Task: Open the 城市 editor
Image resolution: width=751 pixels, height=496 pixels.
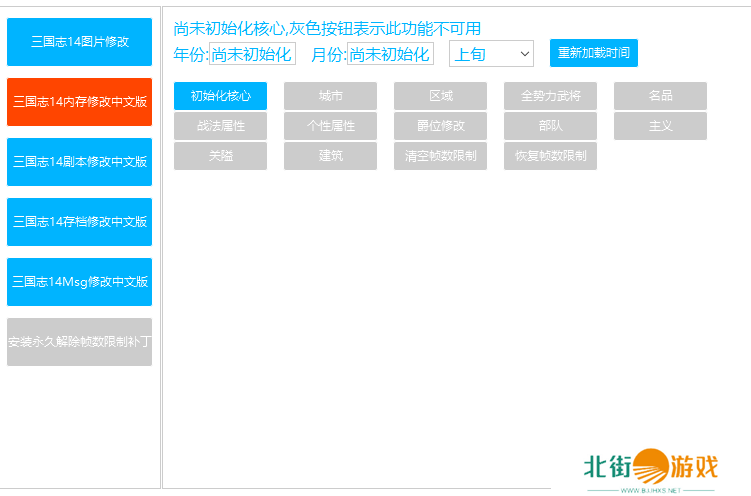Action: coord(330,96)
